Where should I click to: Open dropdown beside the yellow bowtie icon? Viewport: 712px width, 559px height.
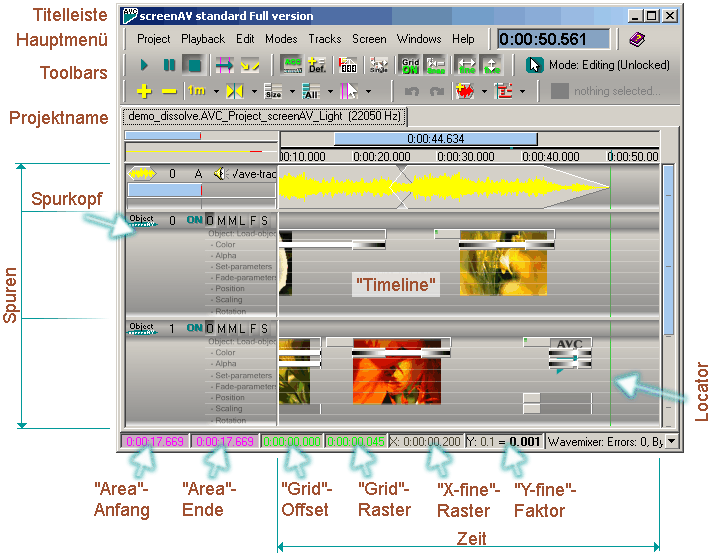point(254,91)
